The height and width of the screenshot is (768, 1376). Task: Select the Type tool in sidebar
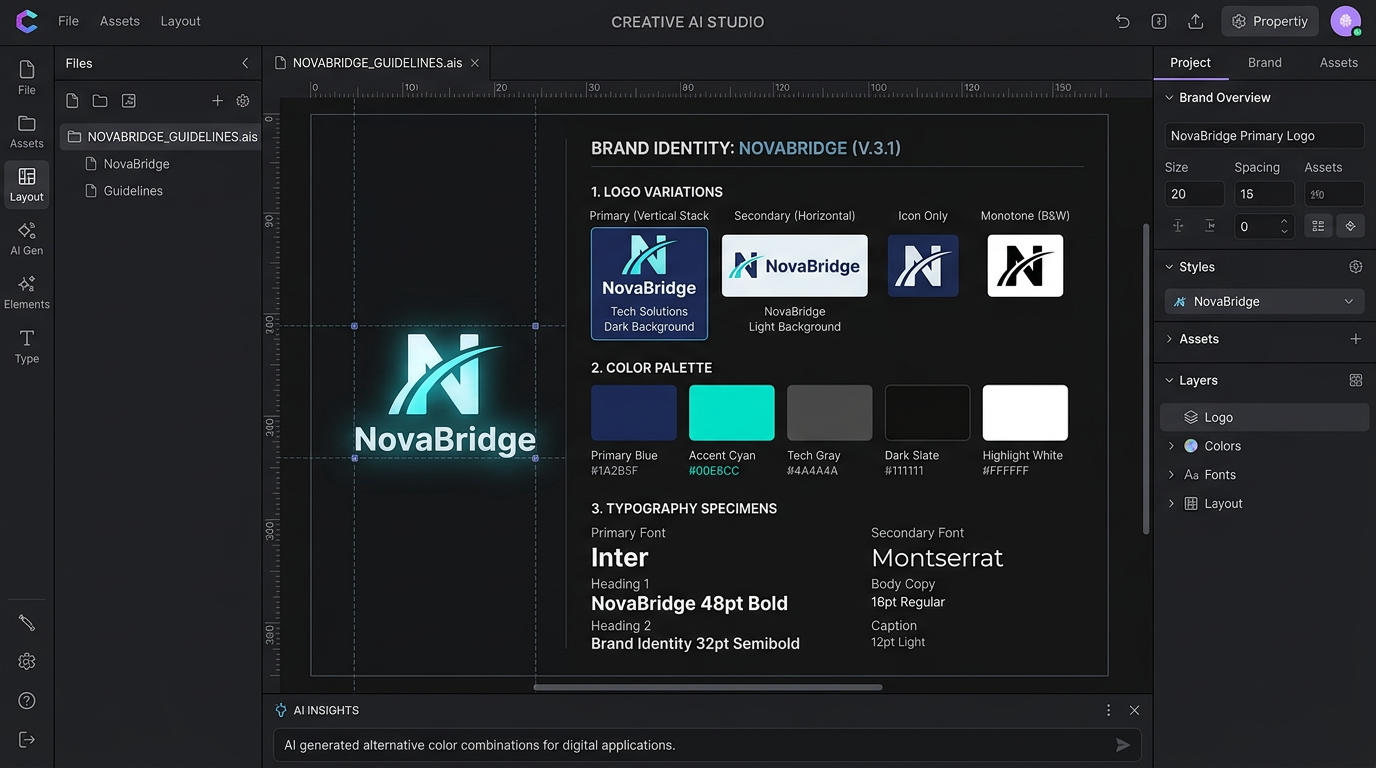tap(27, 346)
